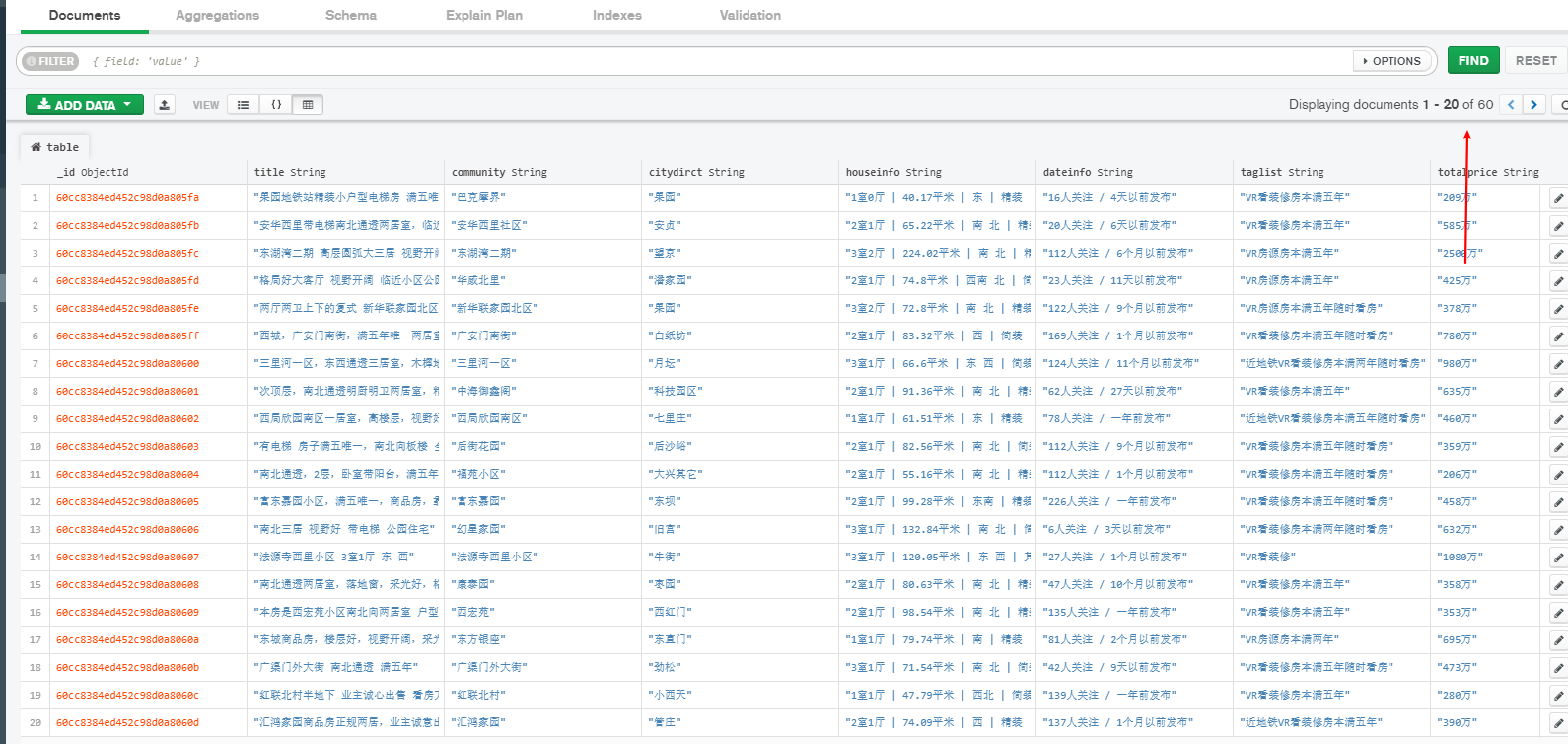Click the "totalprice String" column header
The height and width of the screenshot is (744, 1568).
[x=1488, y=172]
